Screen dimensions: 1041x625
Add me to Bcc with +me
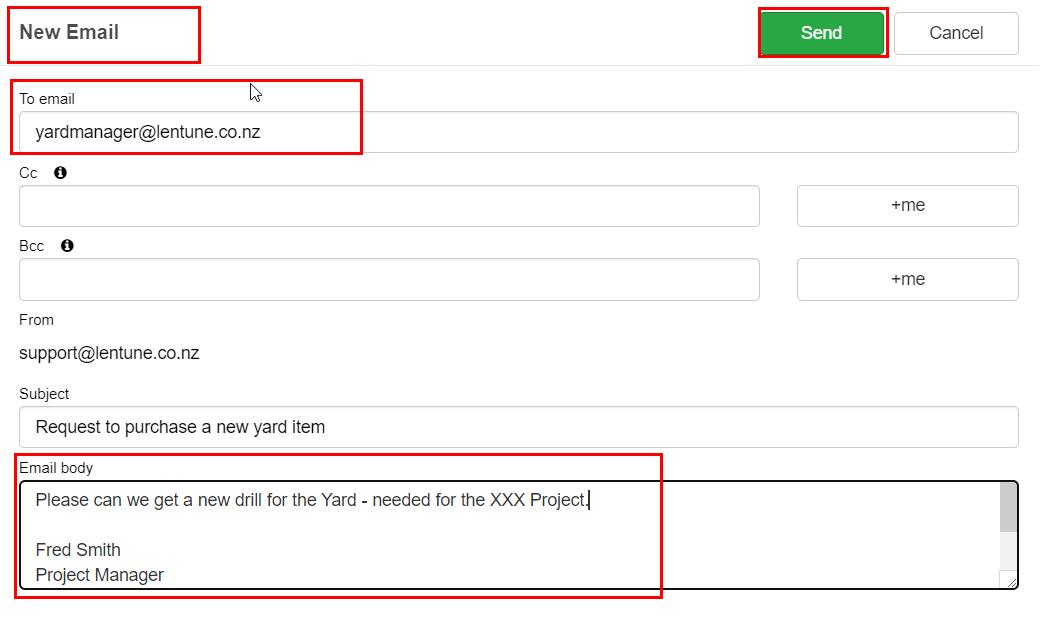point(908,280)
